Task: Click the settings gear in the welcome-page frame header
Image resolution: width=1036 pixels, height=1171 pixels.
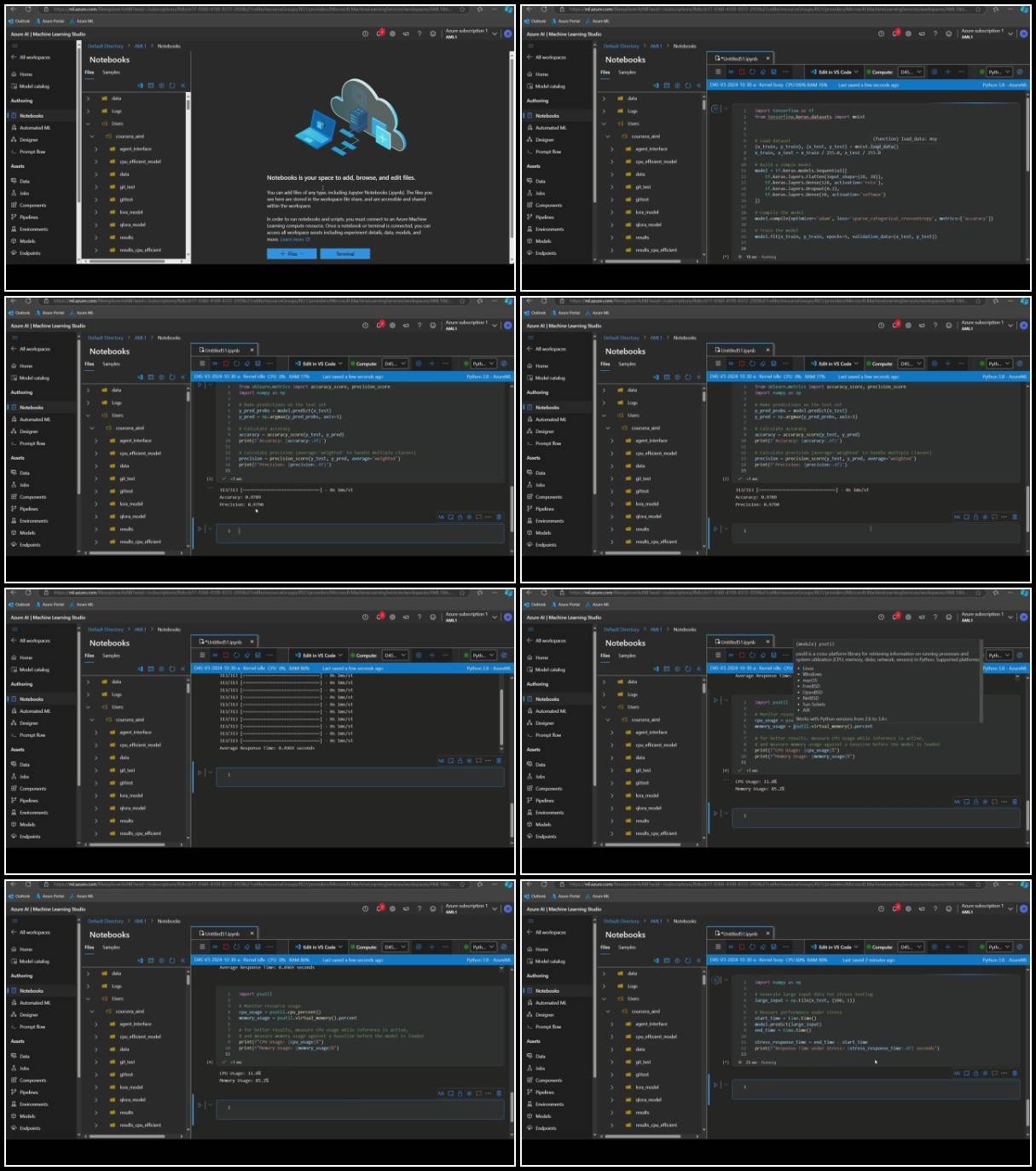Action: (x=392, y=33)
